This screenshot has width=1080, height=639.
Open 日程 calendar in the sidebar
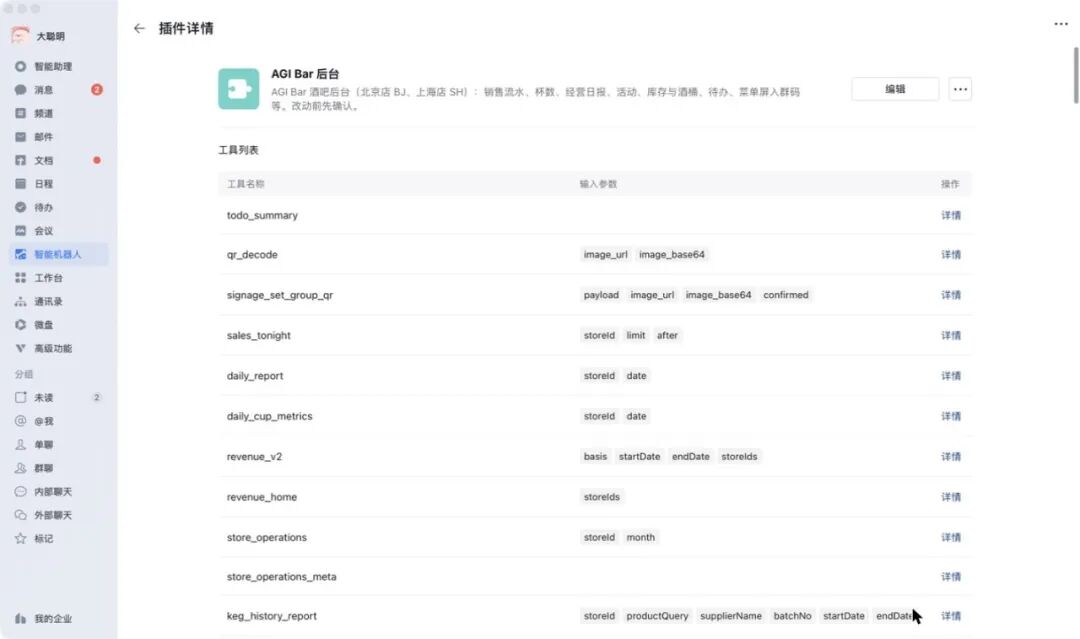59,184
